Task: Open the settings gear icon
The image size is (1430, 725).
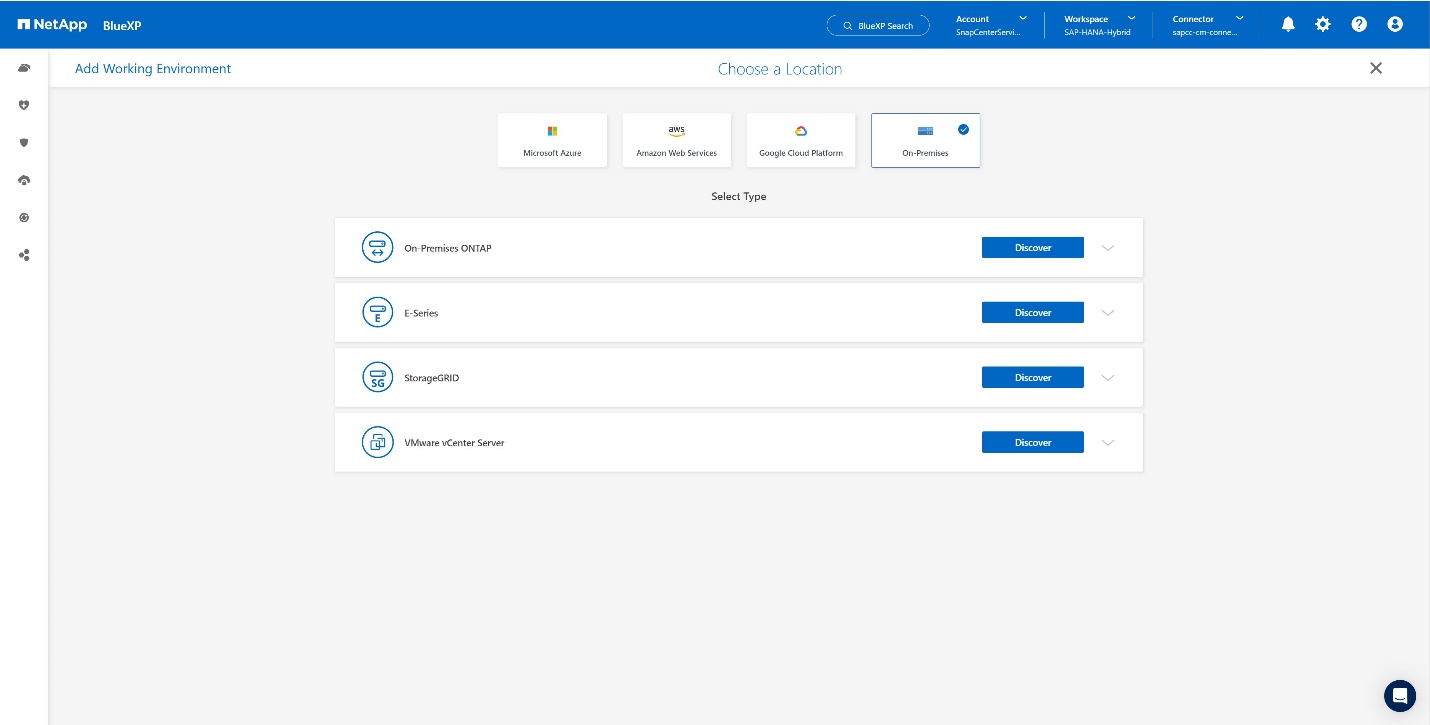Action: click(1323, 24)
